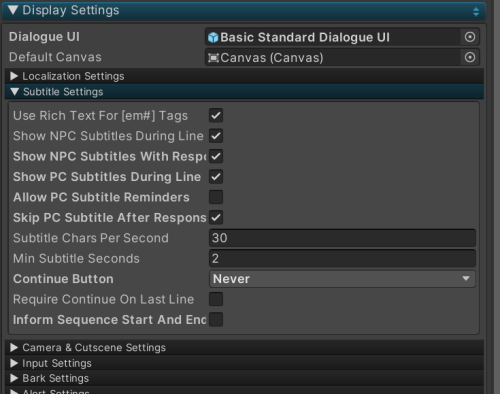Uncheck Show NPC Subtitles During Line
This screenshot has width=500, height=394.
click(x=216, y=136)
